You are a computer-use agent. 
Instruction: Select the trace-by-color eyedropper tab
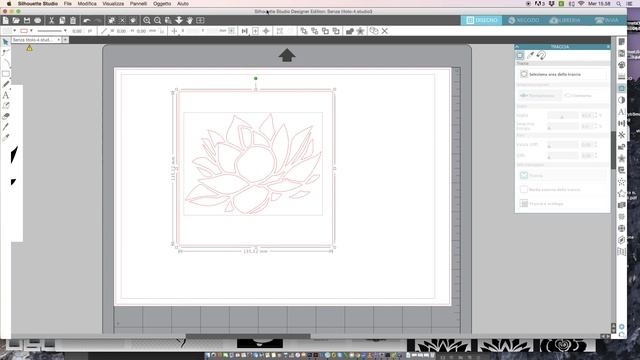coord(530,55)
